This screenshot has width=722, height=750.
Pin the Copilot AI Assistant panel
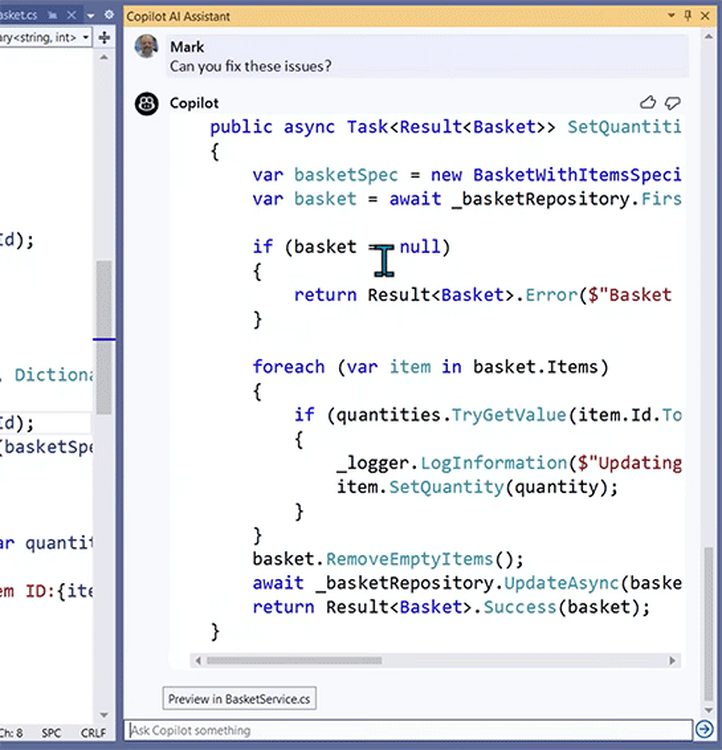coord(688,15)
